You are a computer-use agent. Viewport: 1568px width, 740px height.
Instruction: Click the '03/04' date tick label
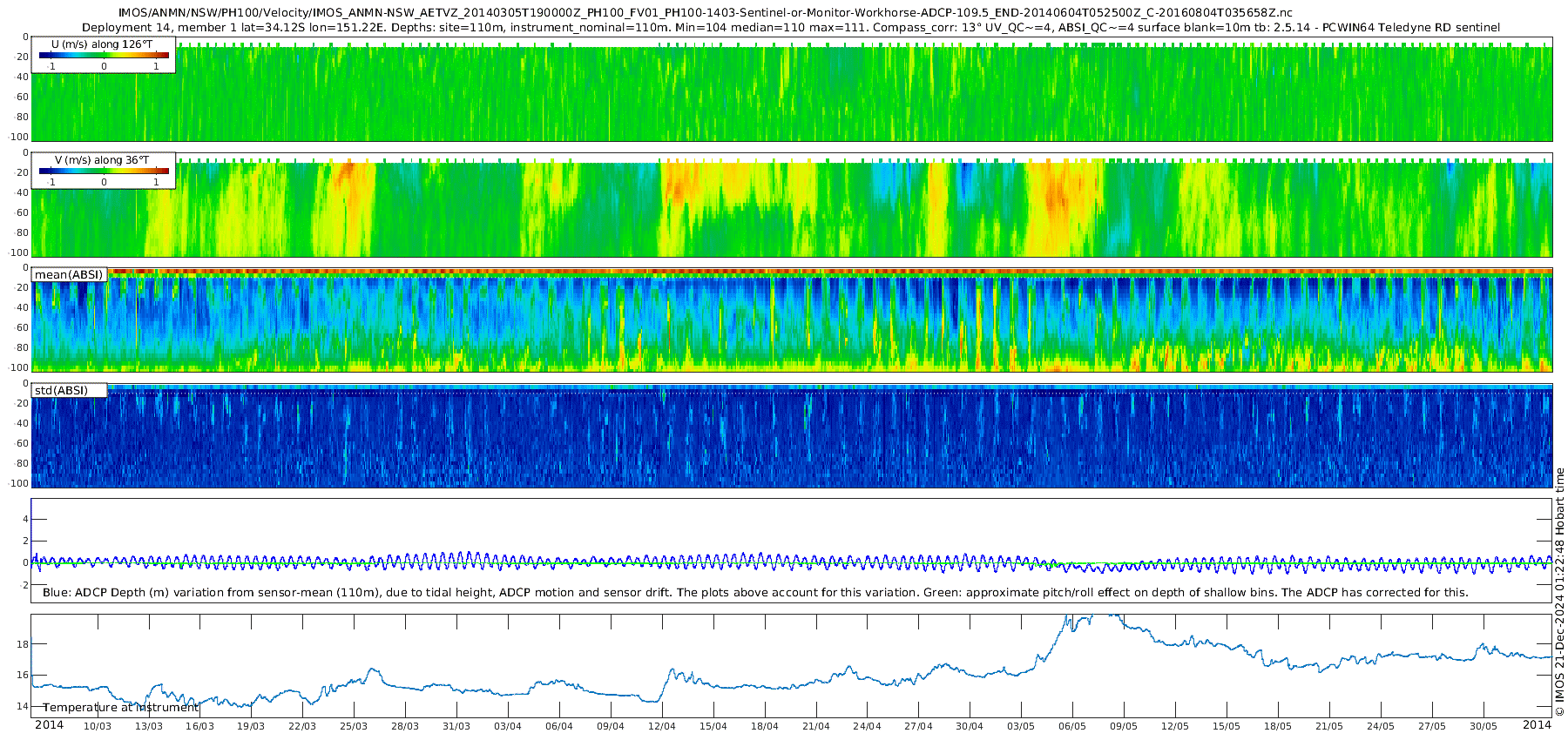508,726
